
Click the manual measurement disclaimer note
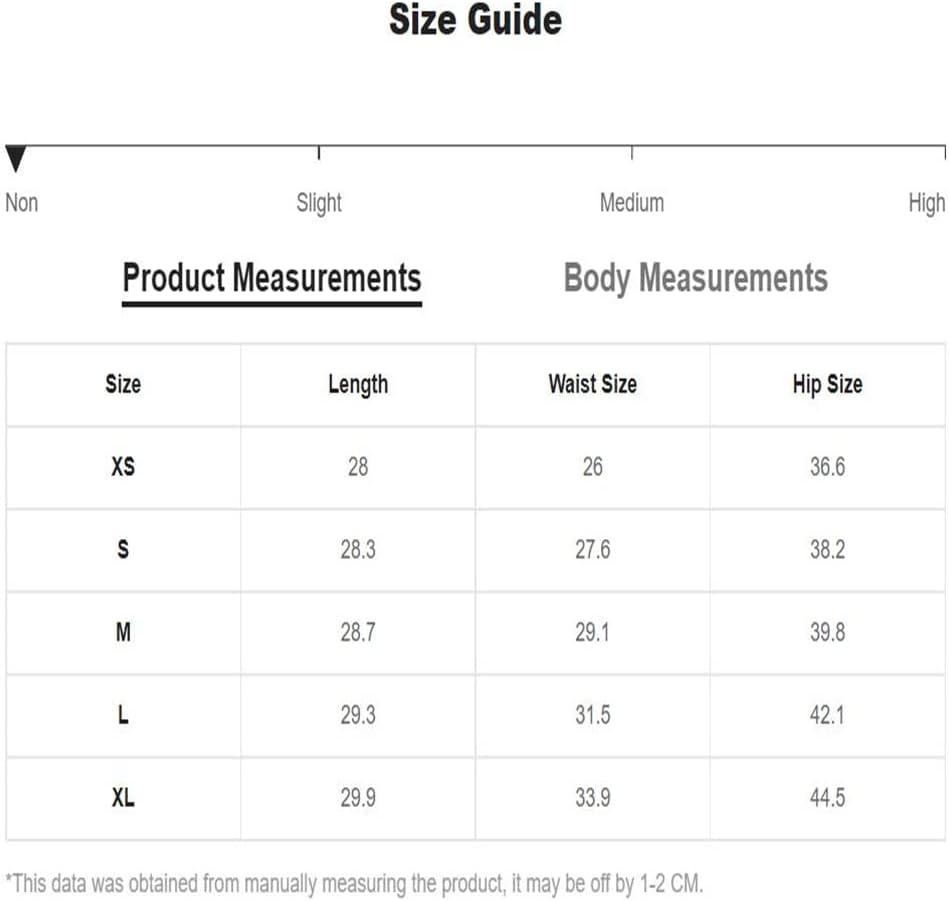click(x=354, y=884)
